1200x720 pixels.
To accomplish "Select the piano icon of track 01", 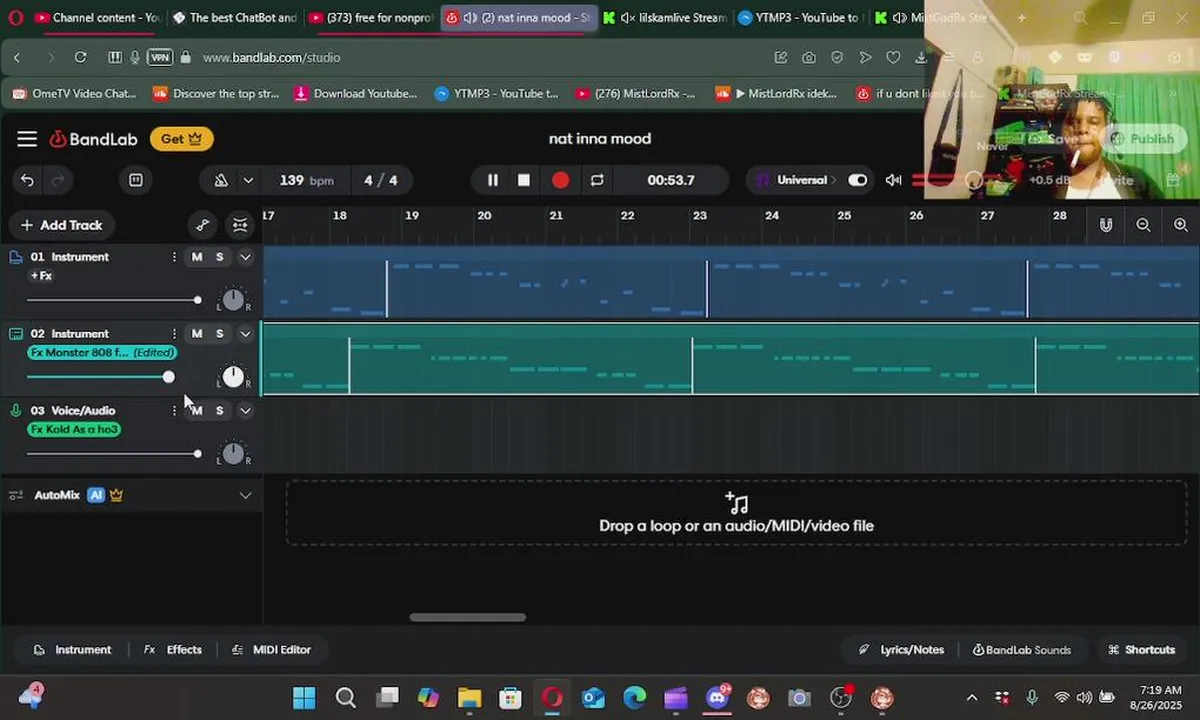I will pyautogui.click(x=16, y=257).
